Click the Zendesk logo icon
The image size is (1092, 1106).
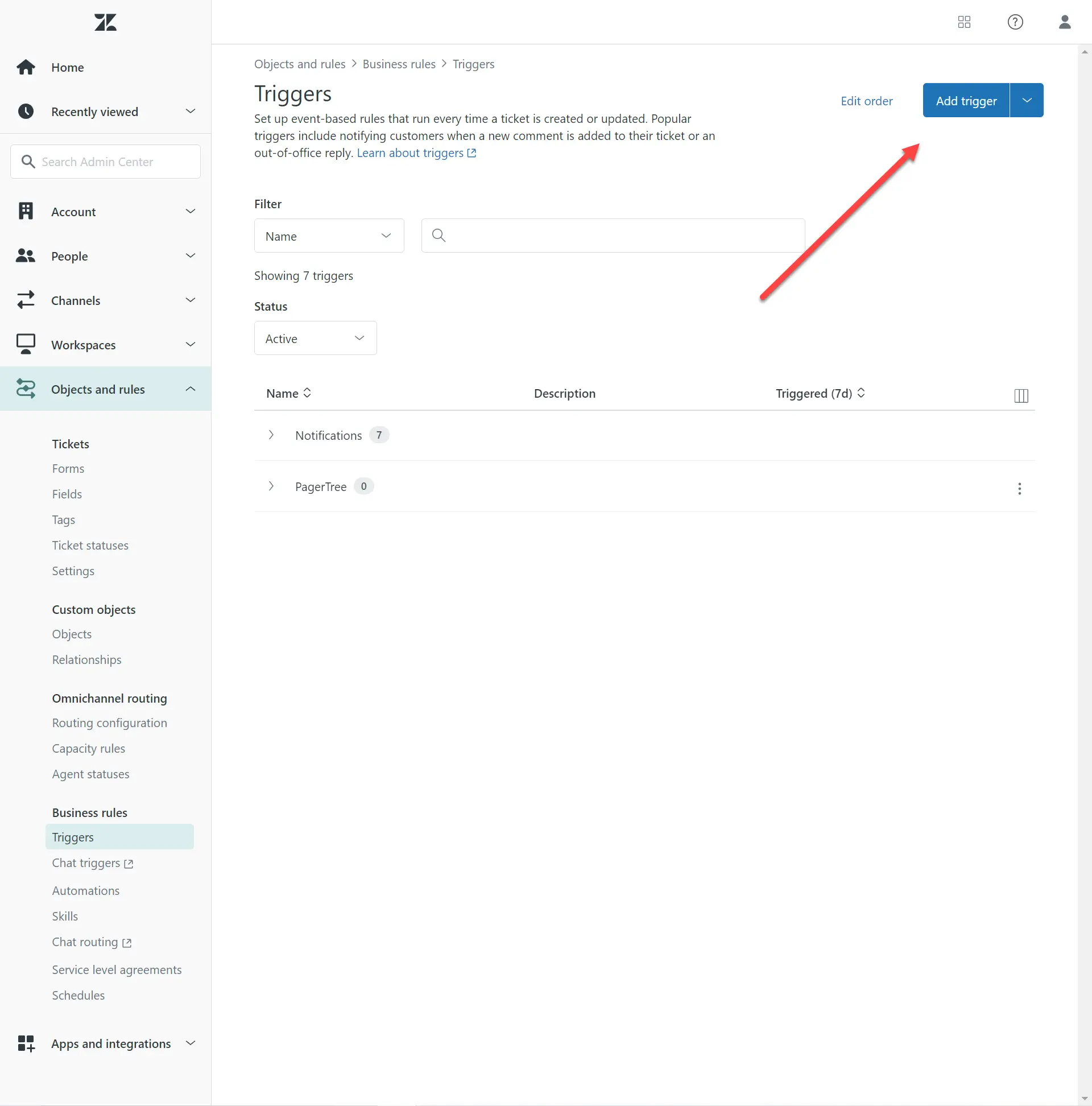point(105,23)
